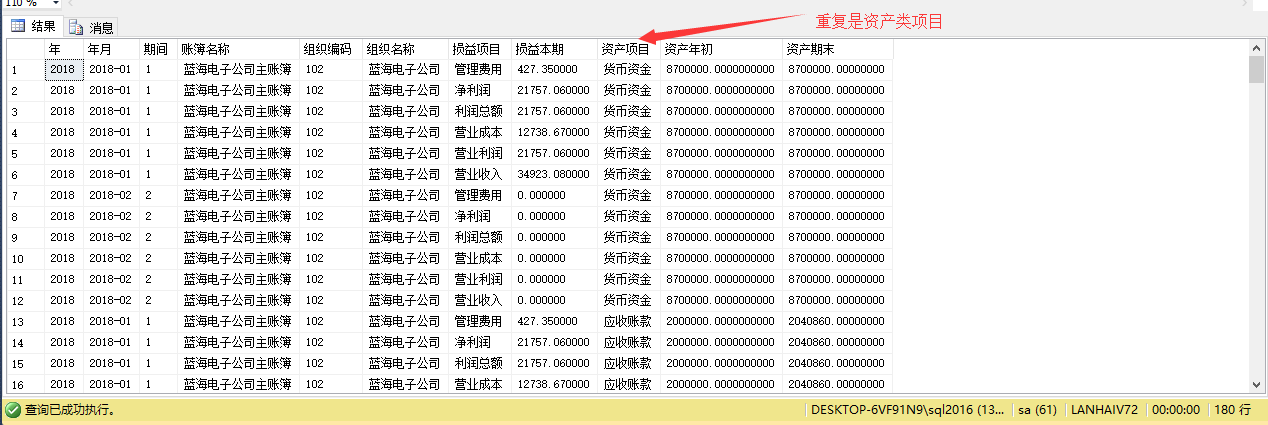Screen dimensions: 1268x425
Task: Select the 资产项目 column header
Action: tap(630, 48)
